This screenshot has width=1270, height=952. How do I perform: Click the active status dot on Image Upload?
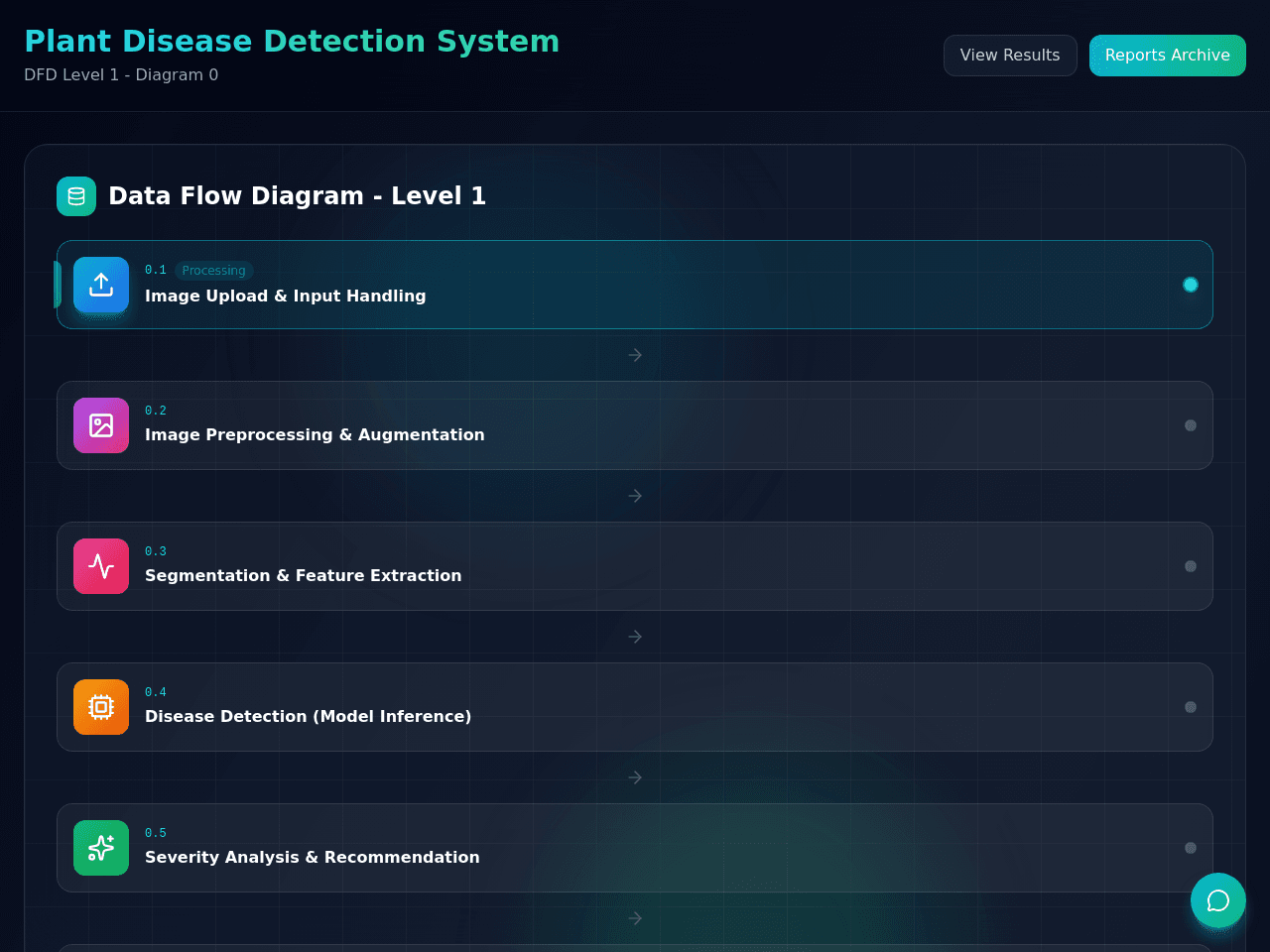pos(1191,285)
